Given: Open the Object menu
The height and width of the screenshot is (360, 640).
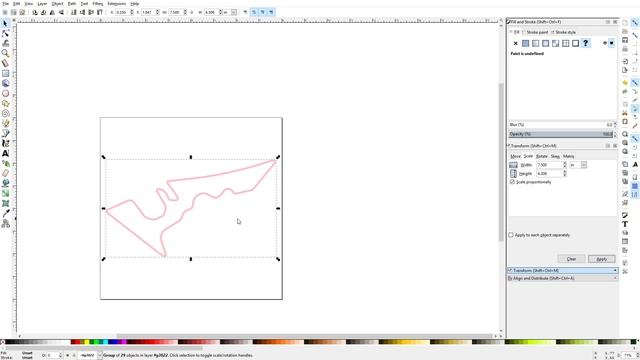Looking at the screenshot, I should point(57,4).
